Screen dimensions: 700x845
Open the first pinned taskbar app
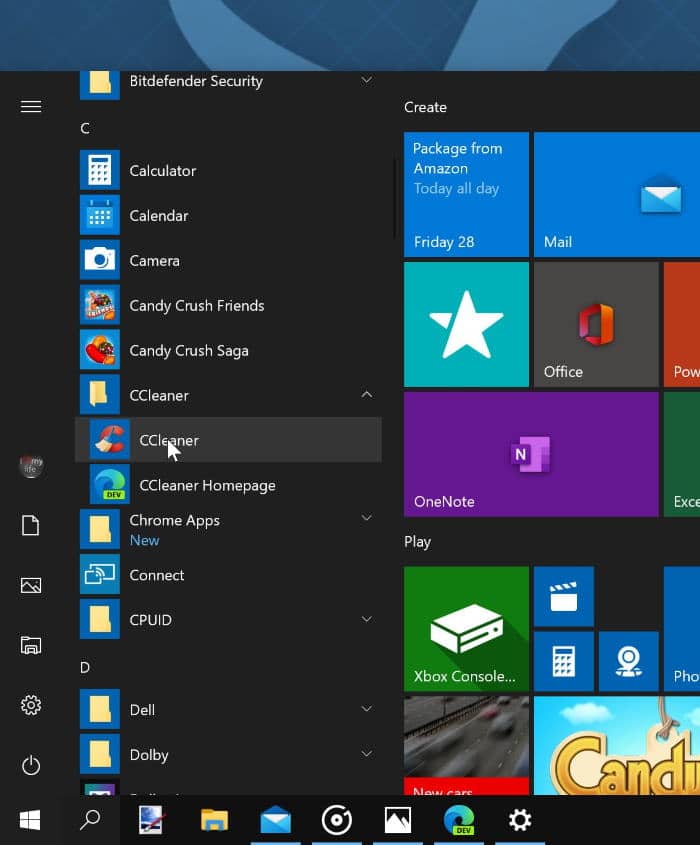[x=151, y=820]
